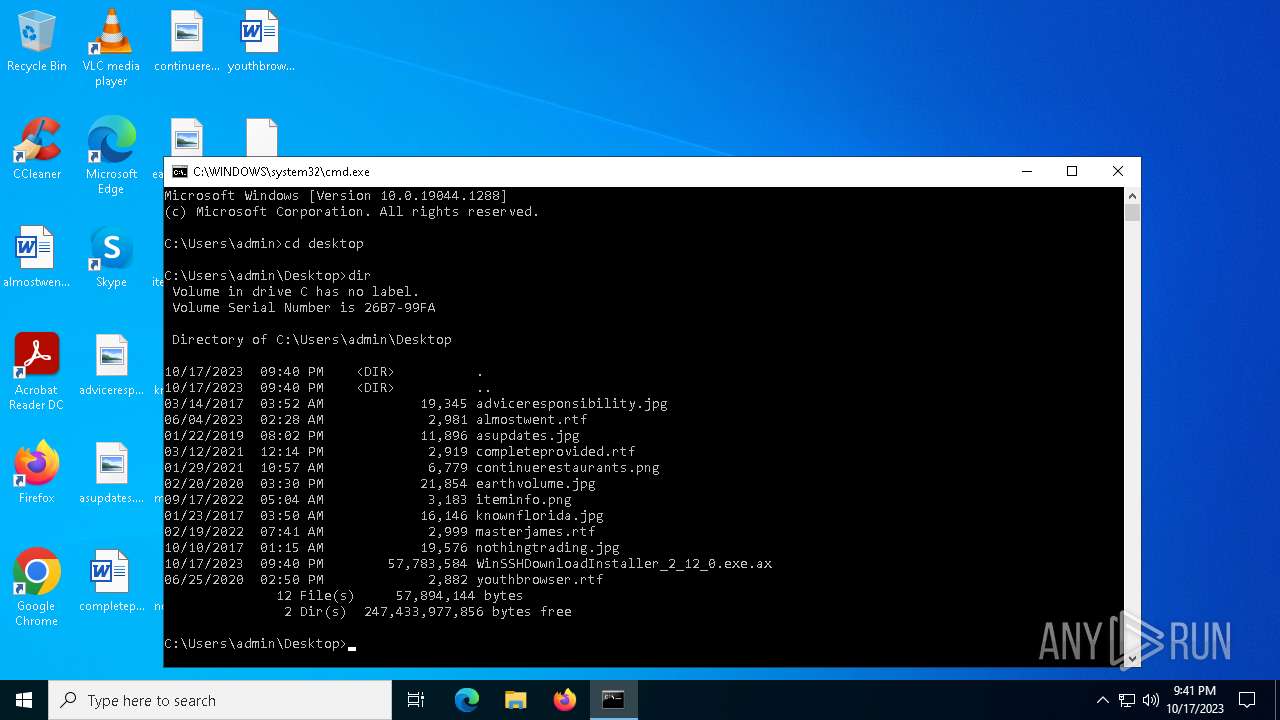Launch Skype desktop shortcut
The height and width of the screenshot is (720, 1280).
pos(111,257)
